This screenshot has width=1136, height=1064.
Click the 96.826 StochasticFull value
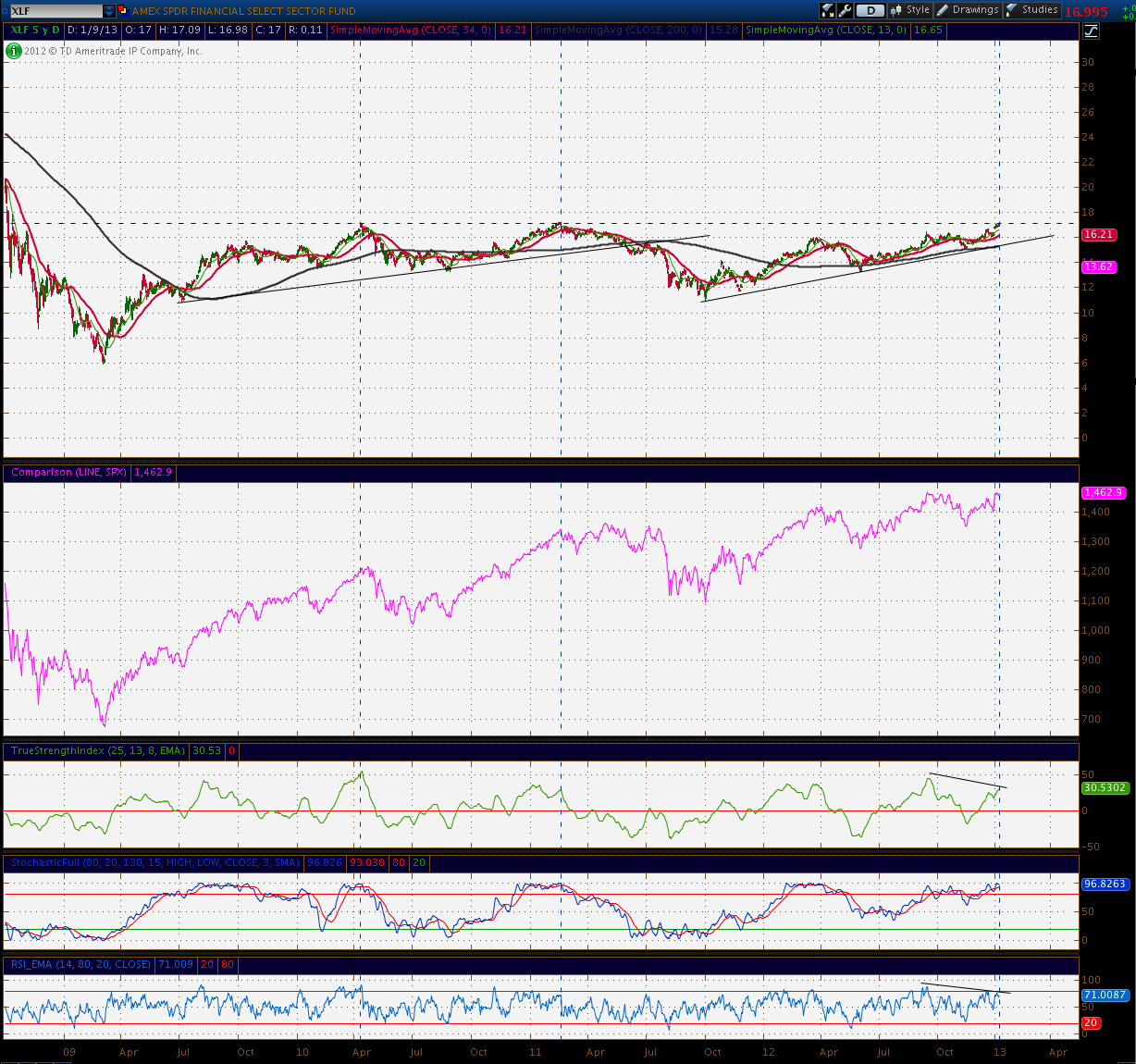click(325, 862)
